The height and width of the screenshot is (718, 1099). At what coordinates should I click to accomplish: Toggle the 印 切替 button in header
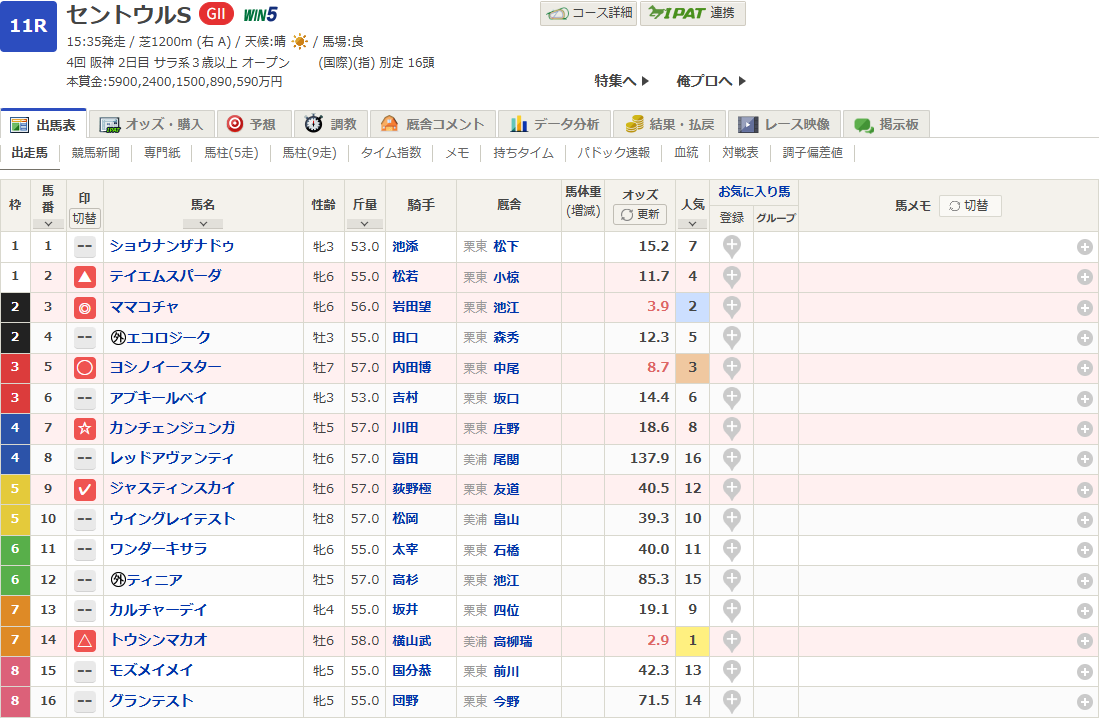[85, 218]
